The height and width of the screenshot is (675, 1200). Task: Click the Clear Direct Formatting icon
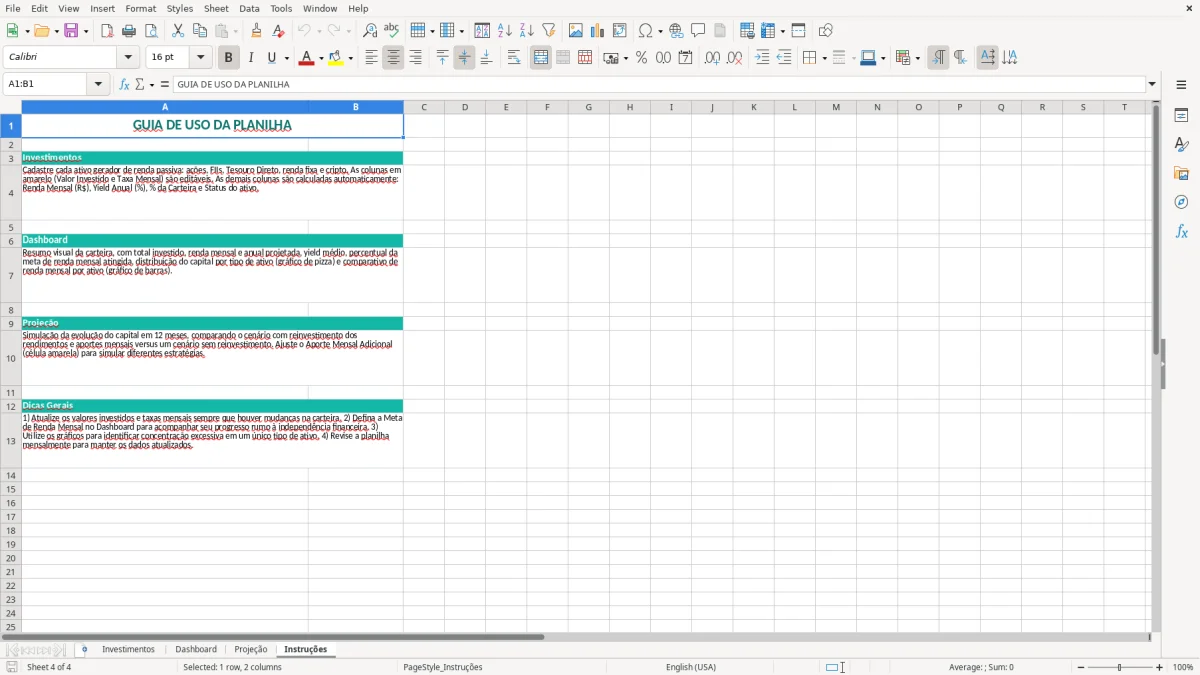(x=278, y=31)
